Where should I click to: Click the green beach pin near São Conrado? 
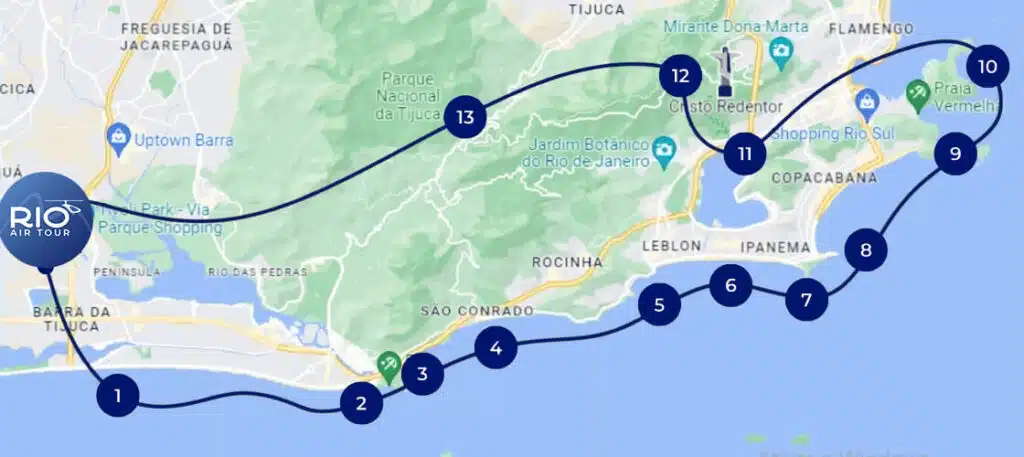(x=389, y=368)
